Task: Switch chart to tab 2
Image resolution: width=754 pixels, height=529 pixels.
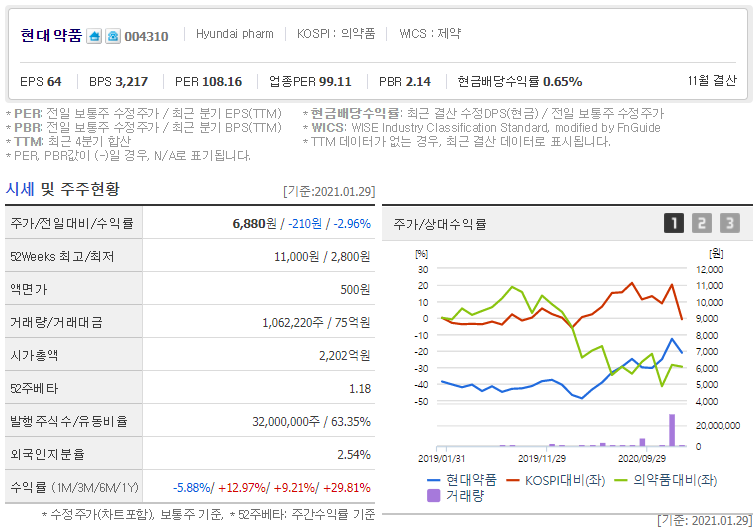Action: tap(702, 223)
